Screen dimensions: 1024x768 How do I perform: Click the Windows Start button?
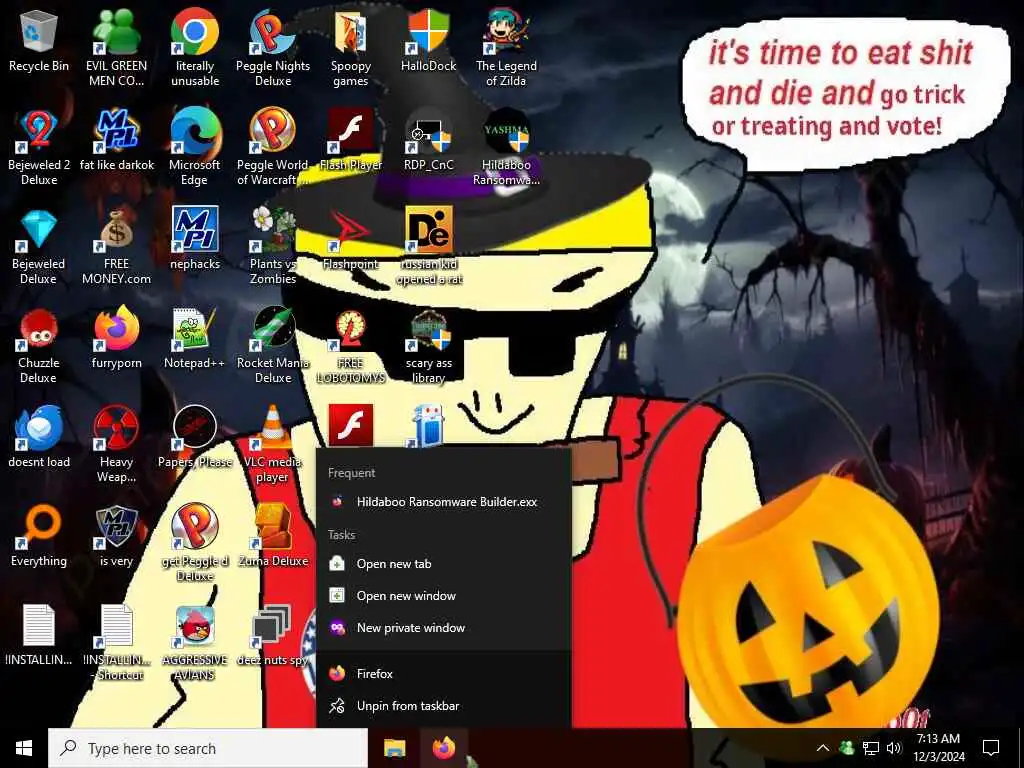pos(24,748)
